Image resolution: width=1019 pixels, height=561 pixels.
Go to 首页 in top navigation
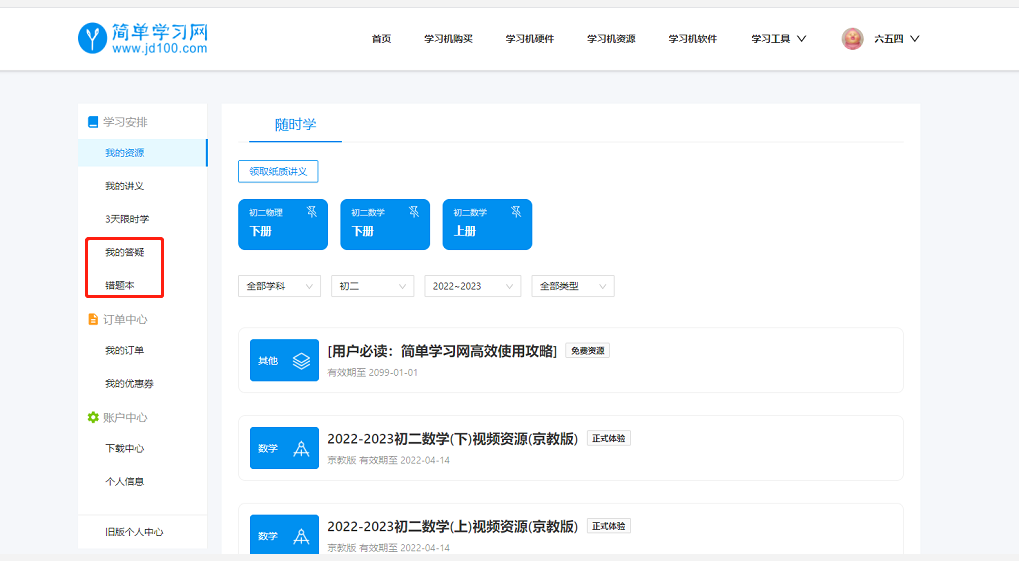(381, 39)
